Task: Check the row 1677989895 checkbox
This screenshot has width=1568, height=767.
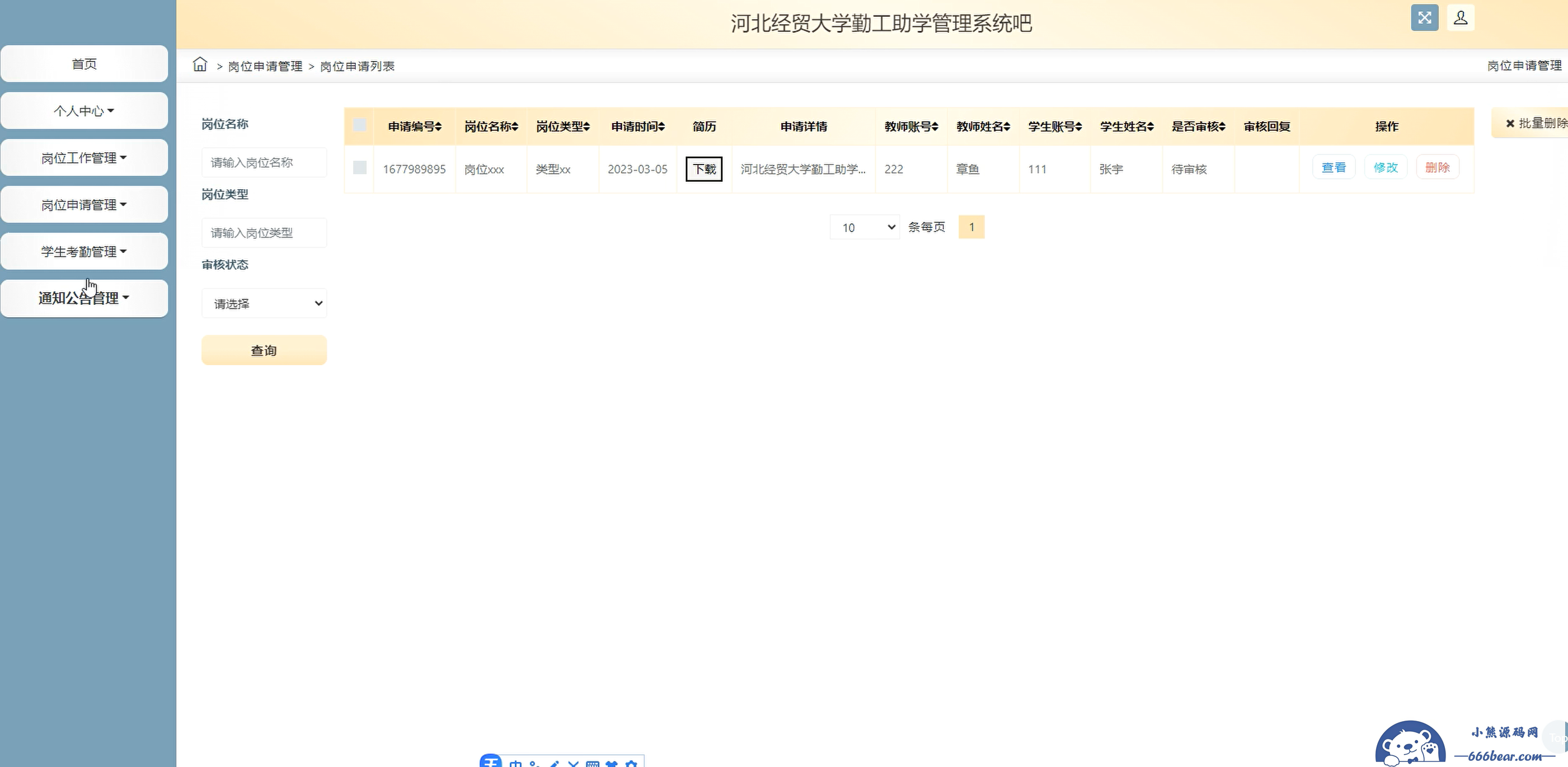Action: coord(360,168)
